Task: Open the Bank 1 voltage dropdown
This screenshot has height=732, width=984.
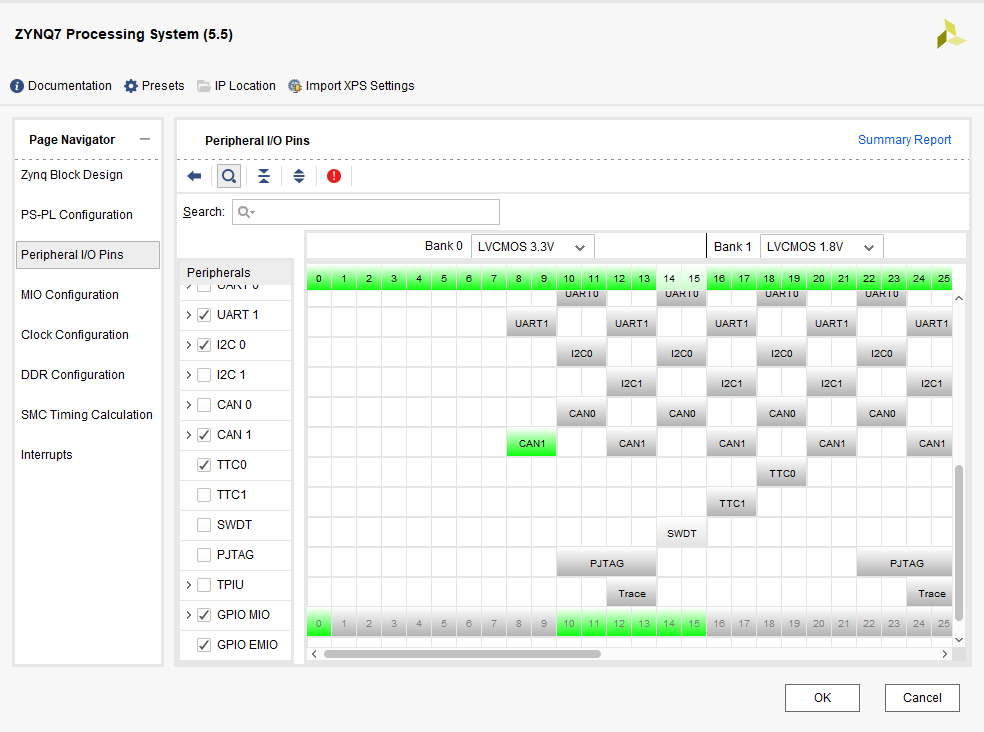Action: (x=821, y=247)
